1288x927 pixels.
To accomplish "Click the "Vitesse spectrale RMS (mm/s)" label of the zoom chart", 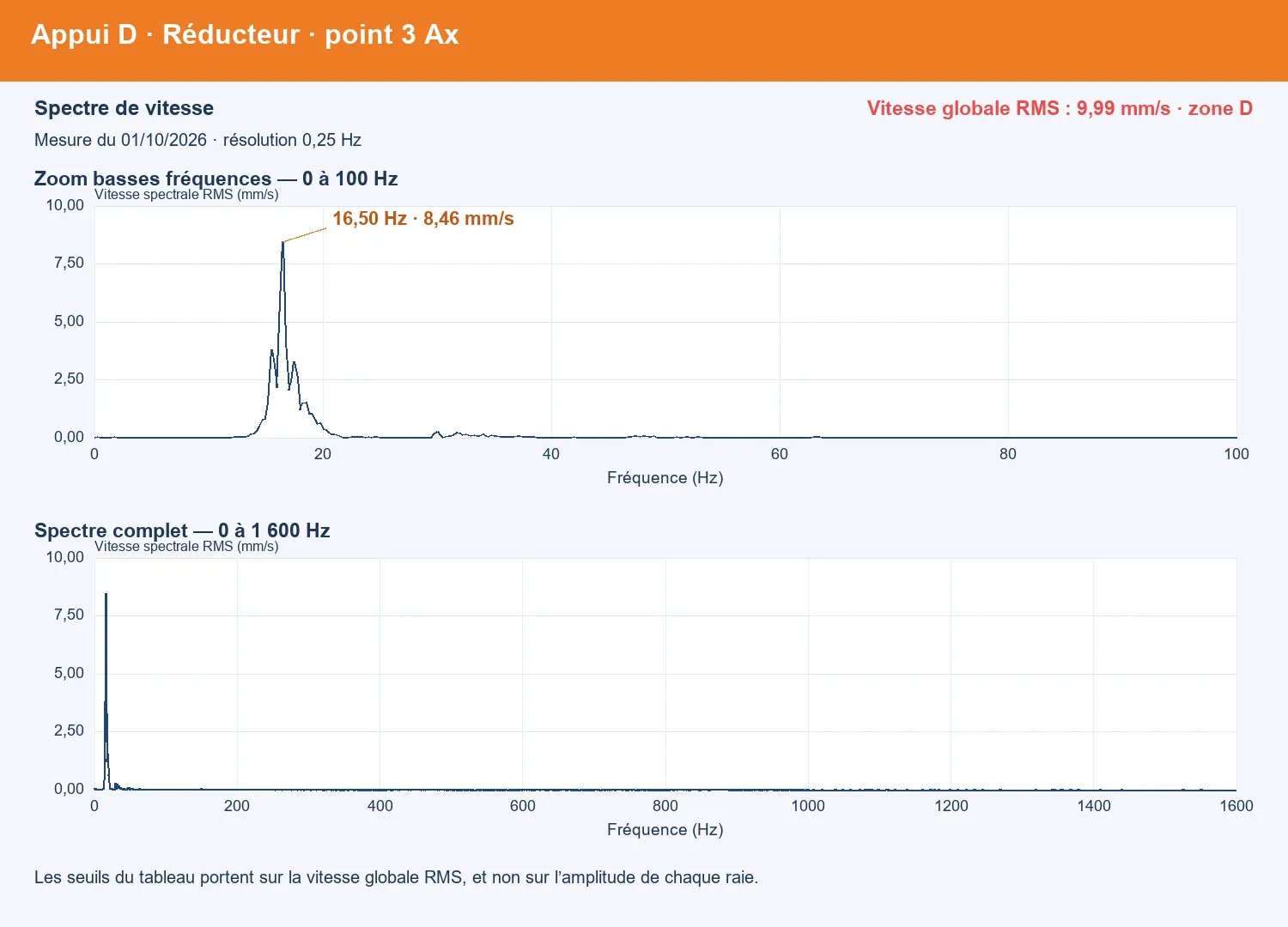I will point(186,195).
